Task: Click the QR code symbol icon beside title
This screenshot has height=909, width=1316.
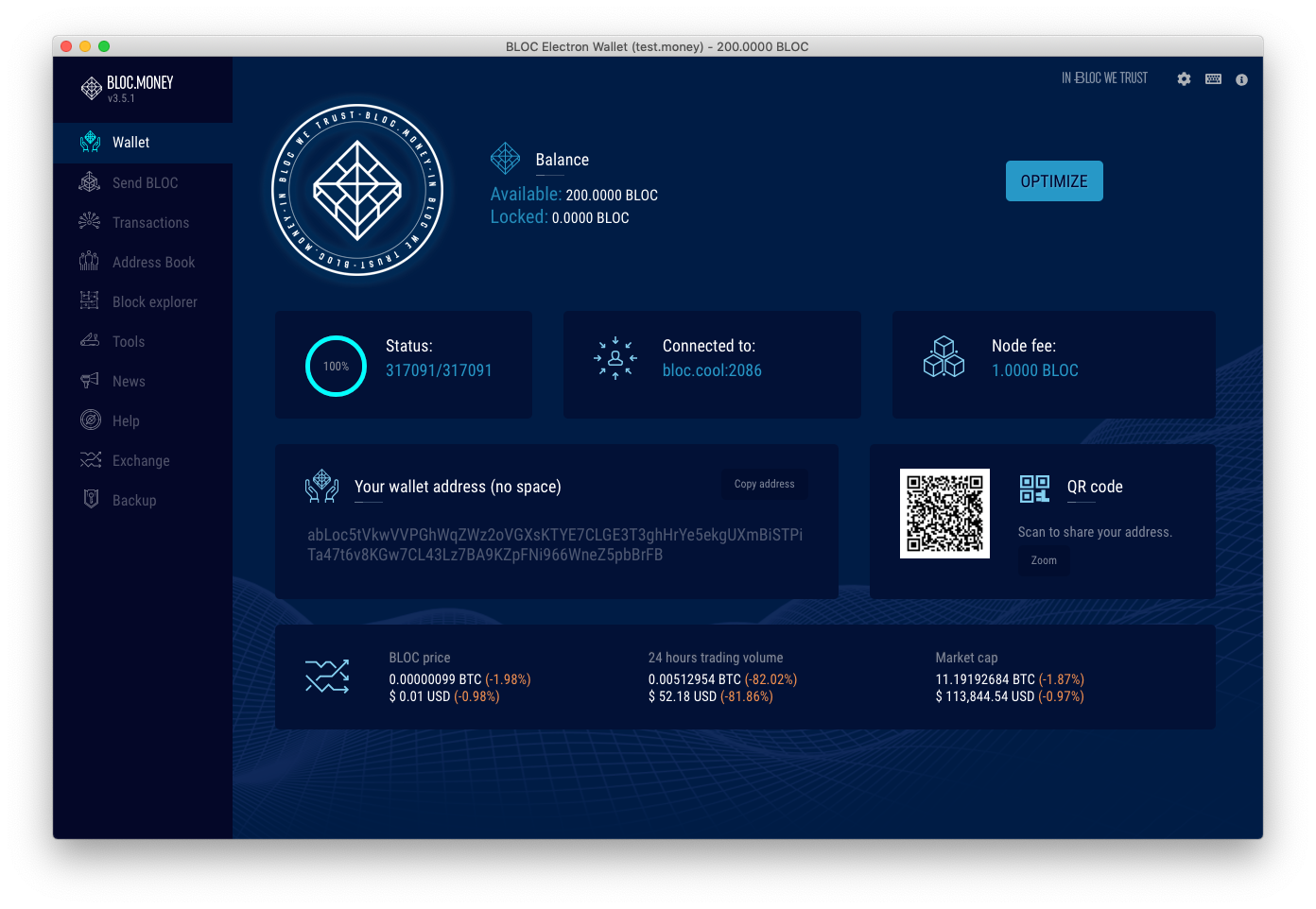Action: [1035, 489]
